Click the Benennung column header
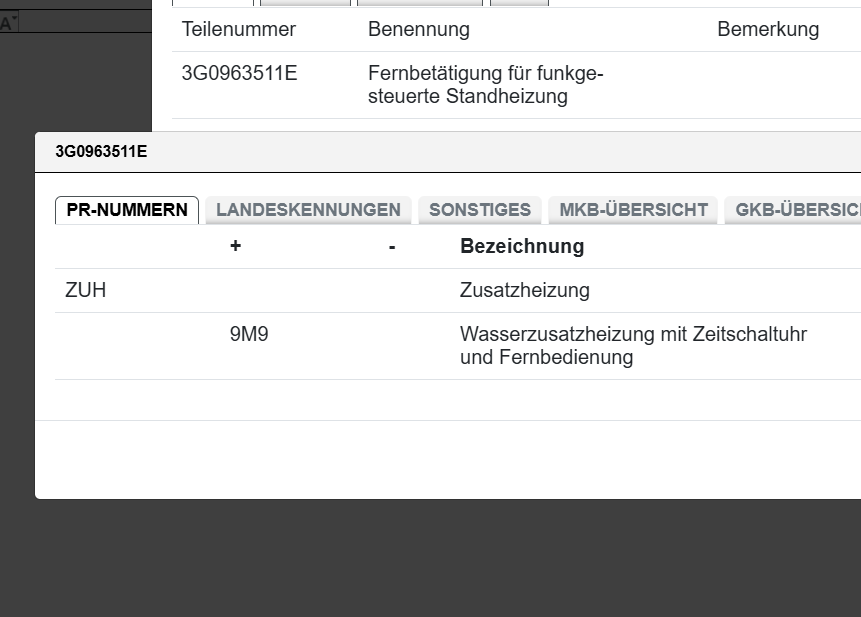This screenshot has height=617, width=861. point(418,30)
